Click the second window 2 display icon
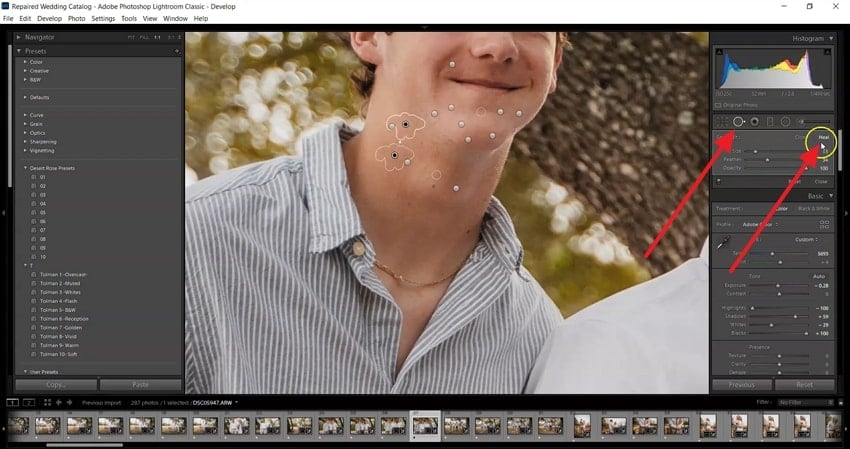The width and height of the screenshot is (850, 449). (29, 402)
